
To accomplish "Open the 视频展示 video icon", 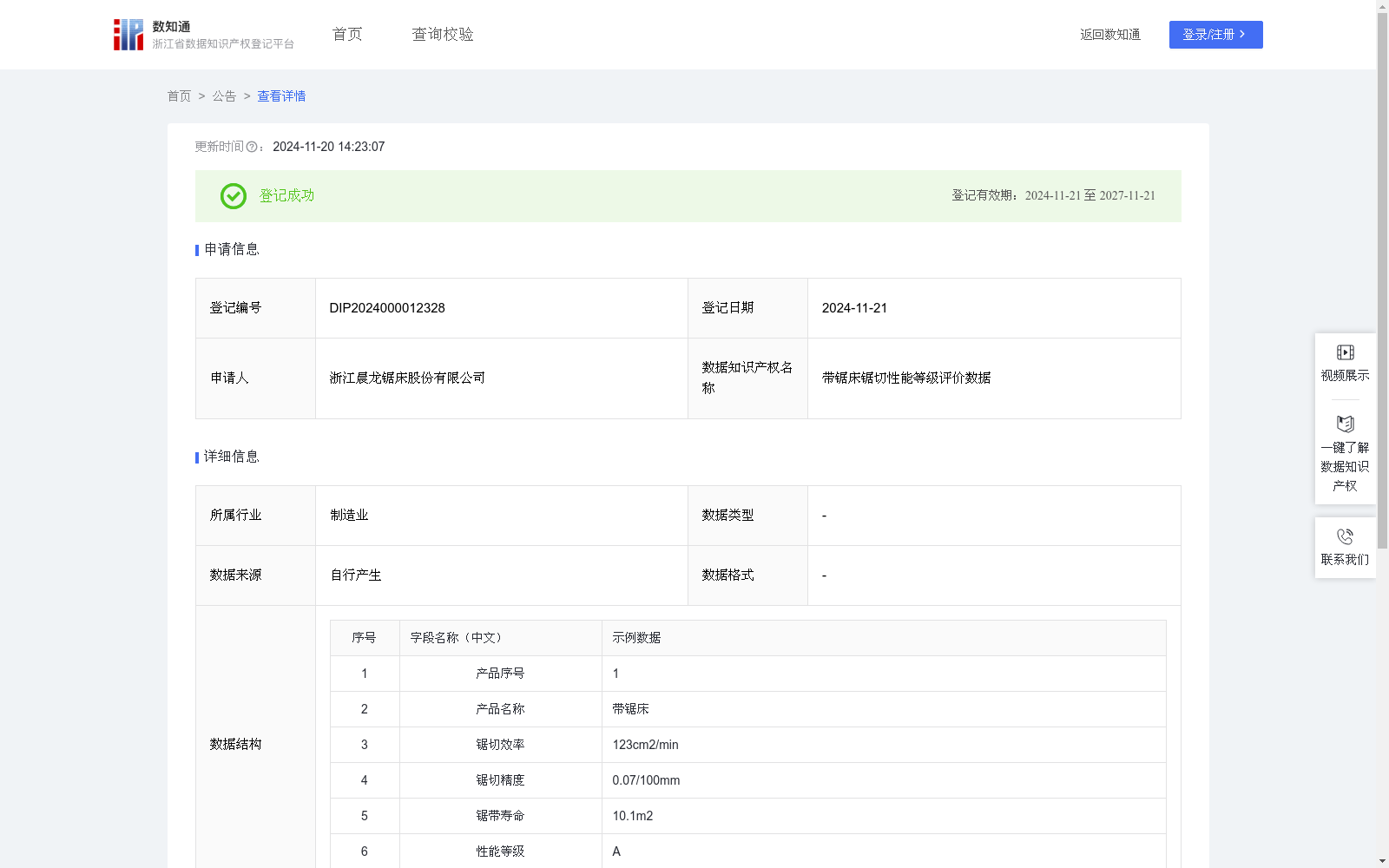I will 1345,352.
